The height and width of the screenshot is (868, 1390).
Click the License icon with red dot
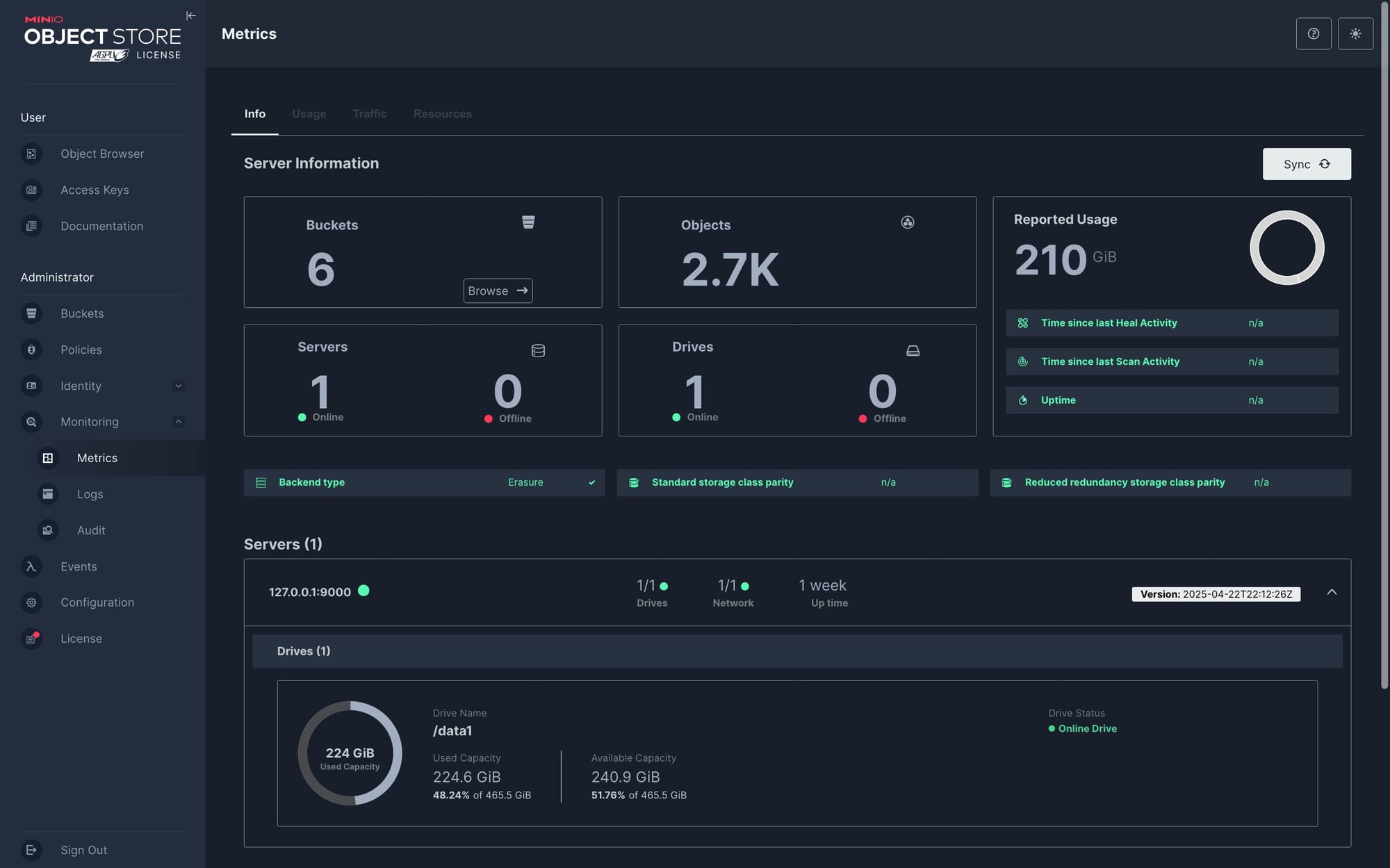coord(31,639)
